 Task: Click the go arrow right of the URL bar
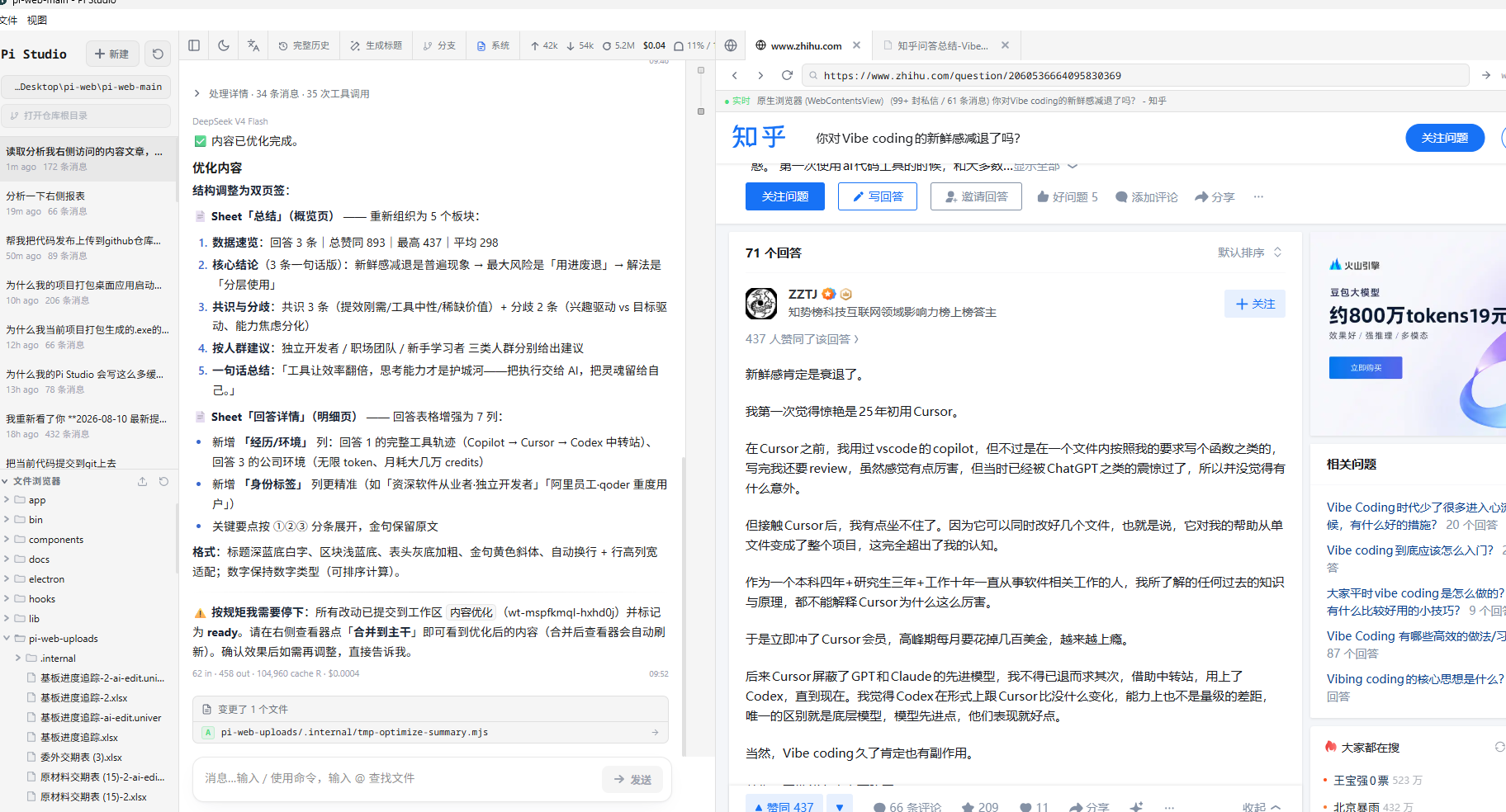tap(1485, 75)
